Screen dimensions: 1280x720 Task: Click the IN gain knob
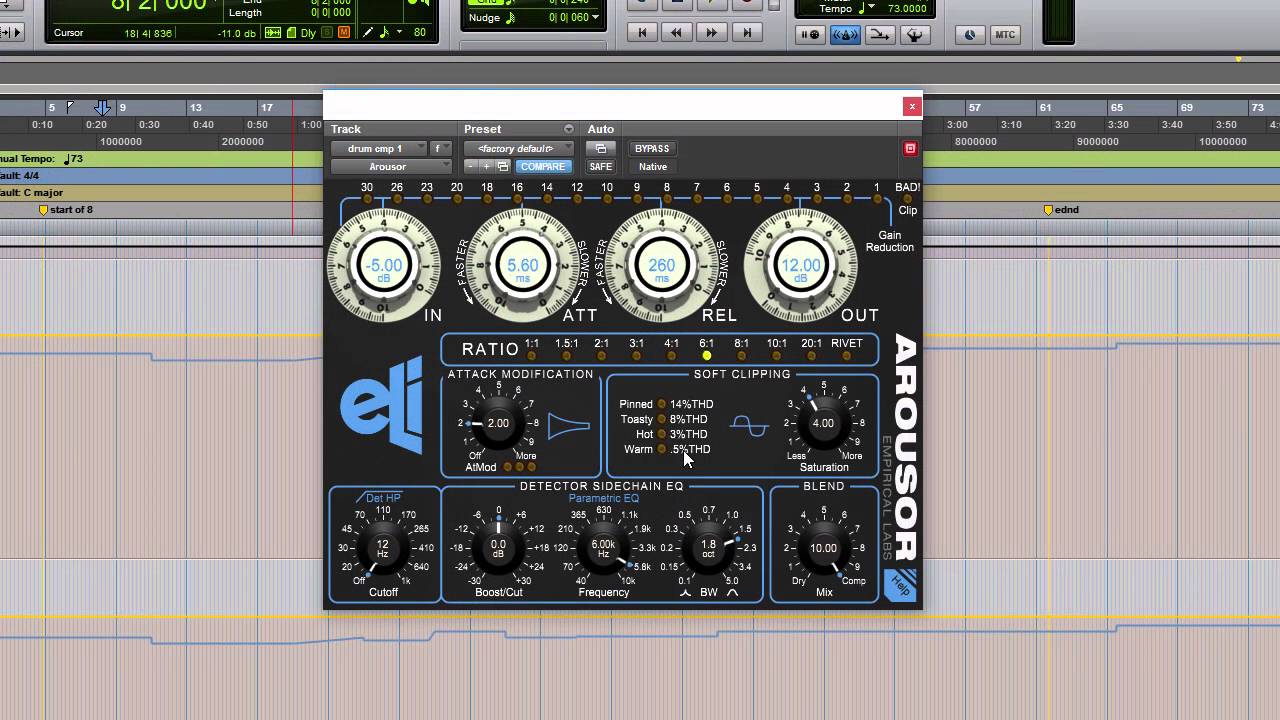(x=384, y=265)
